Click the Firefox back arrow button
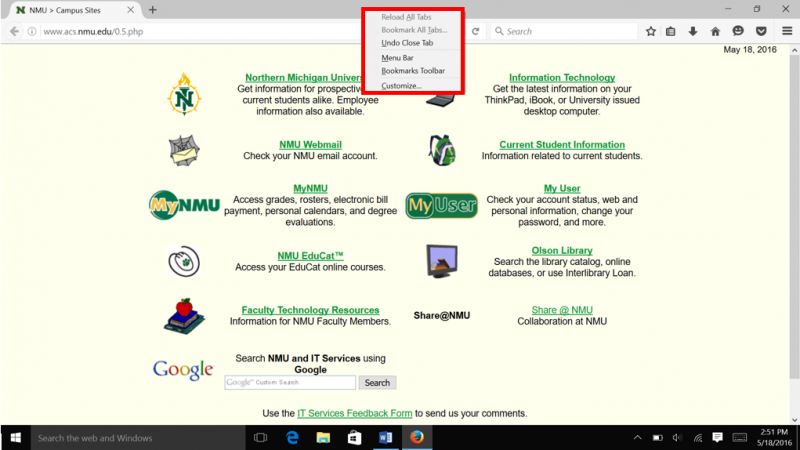 tap(14, 31)
